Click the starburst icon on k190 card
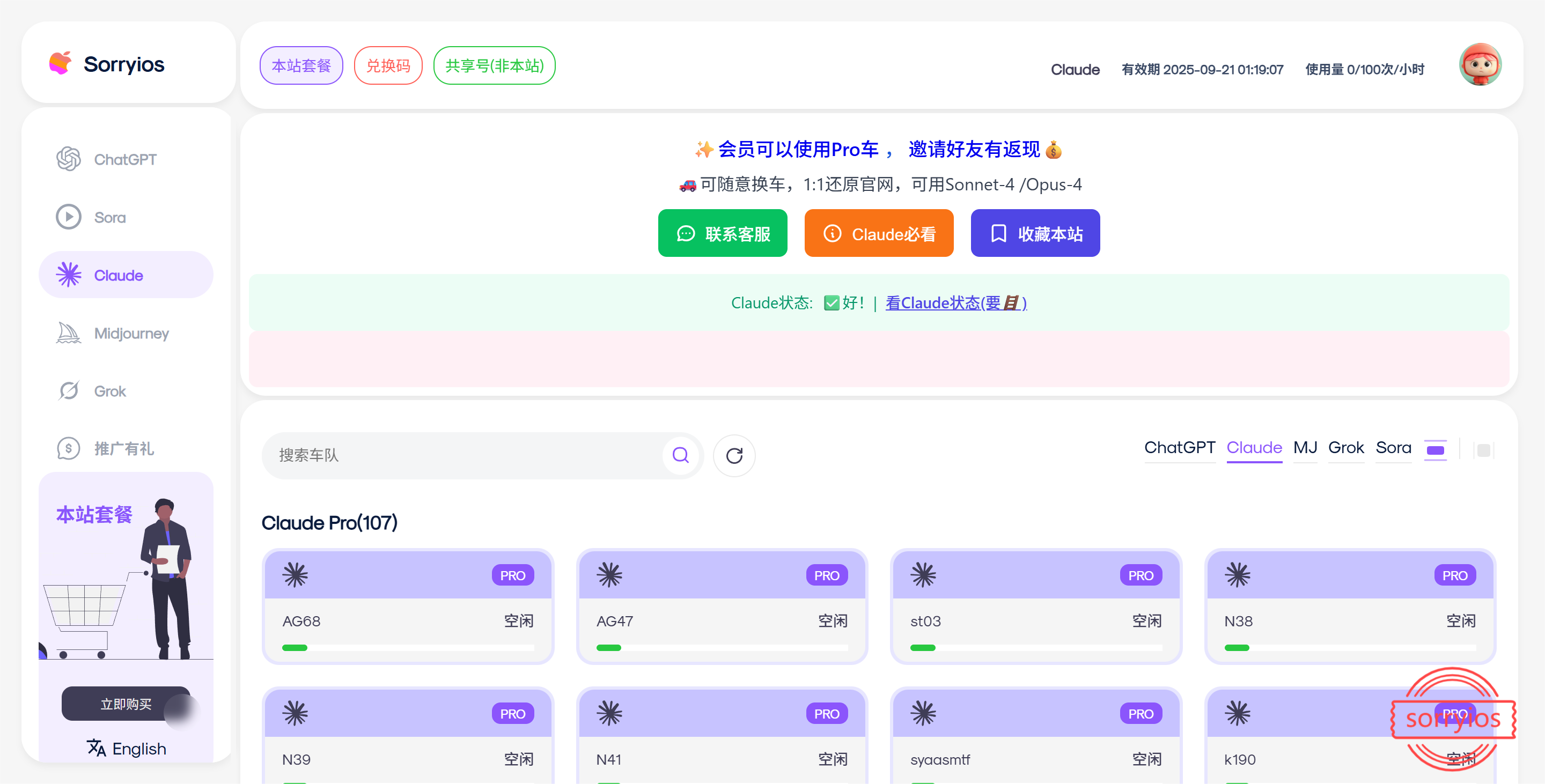 (x=1237, y=713)
